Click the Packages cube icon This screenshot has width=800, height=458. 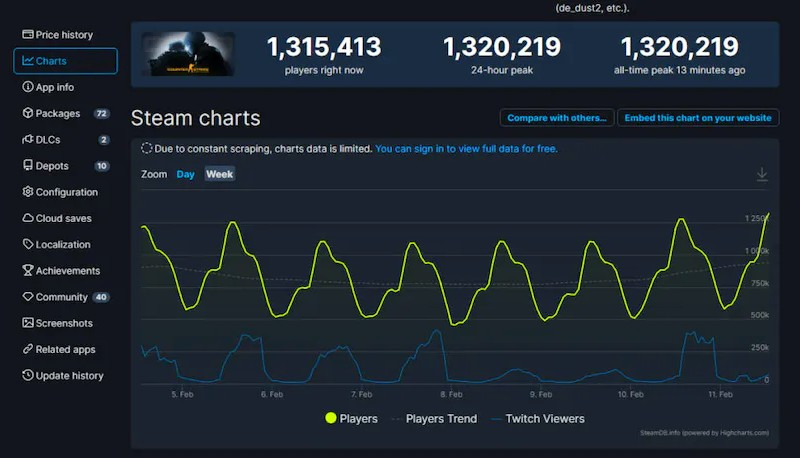tap(28, 113)
